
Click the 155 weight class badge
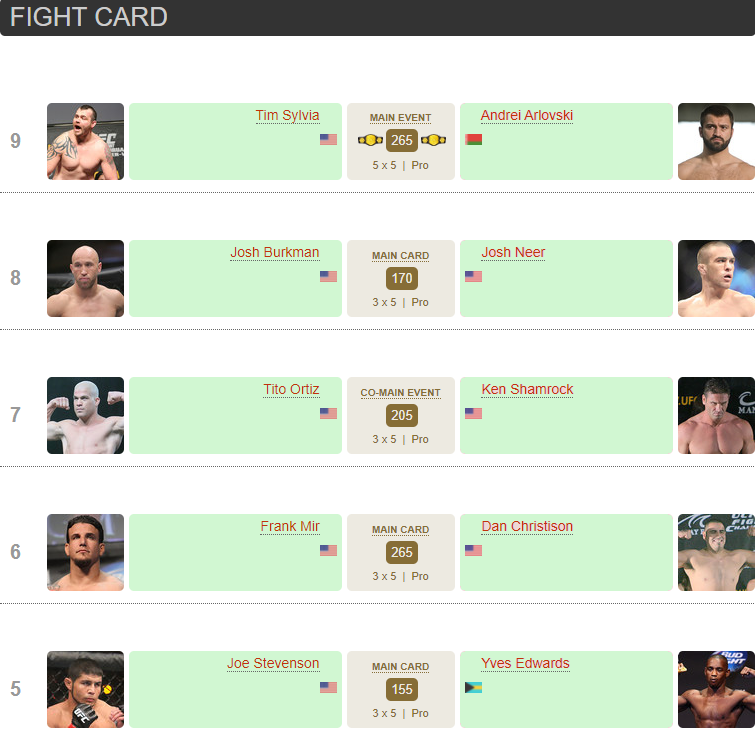click(402, 689)
